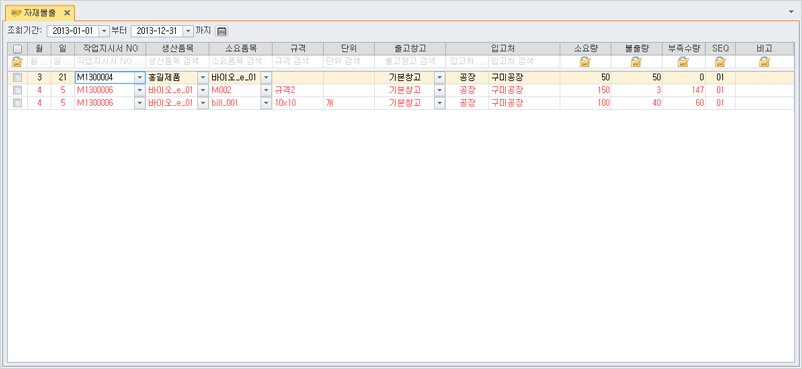Viewport: 802px width, 369px height.
Task: Sort by the 일 column header
Action: (63, 49)
